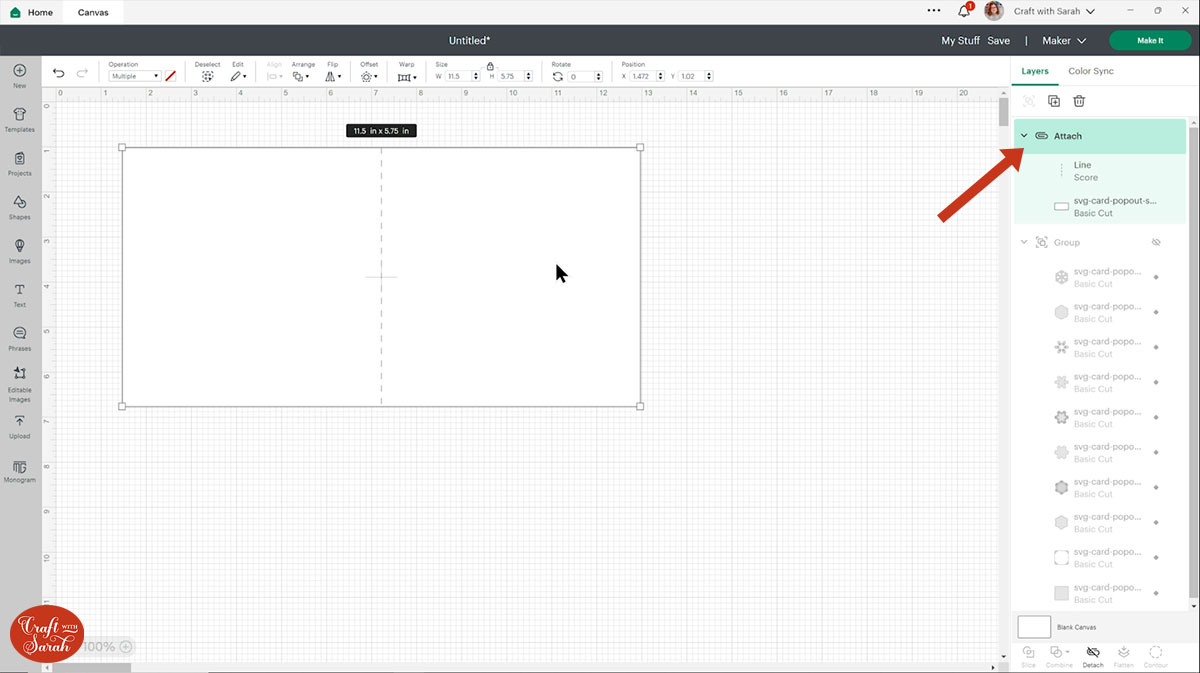Switch to the Color Sync tab
Viewport: 1200px width, 673px height.
(x=1090, y=71)
